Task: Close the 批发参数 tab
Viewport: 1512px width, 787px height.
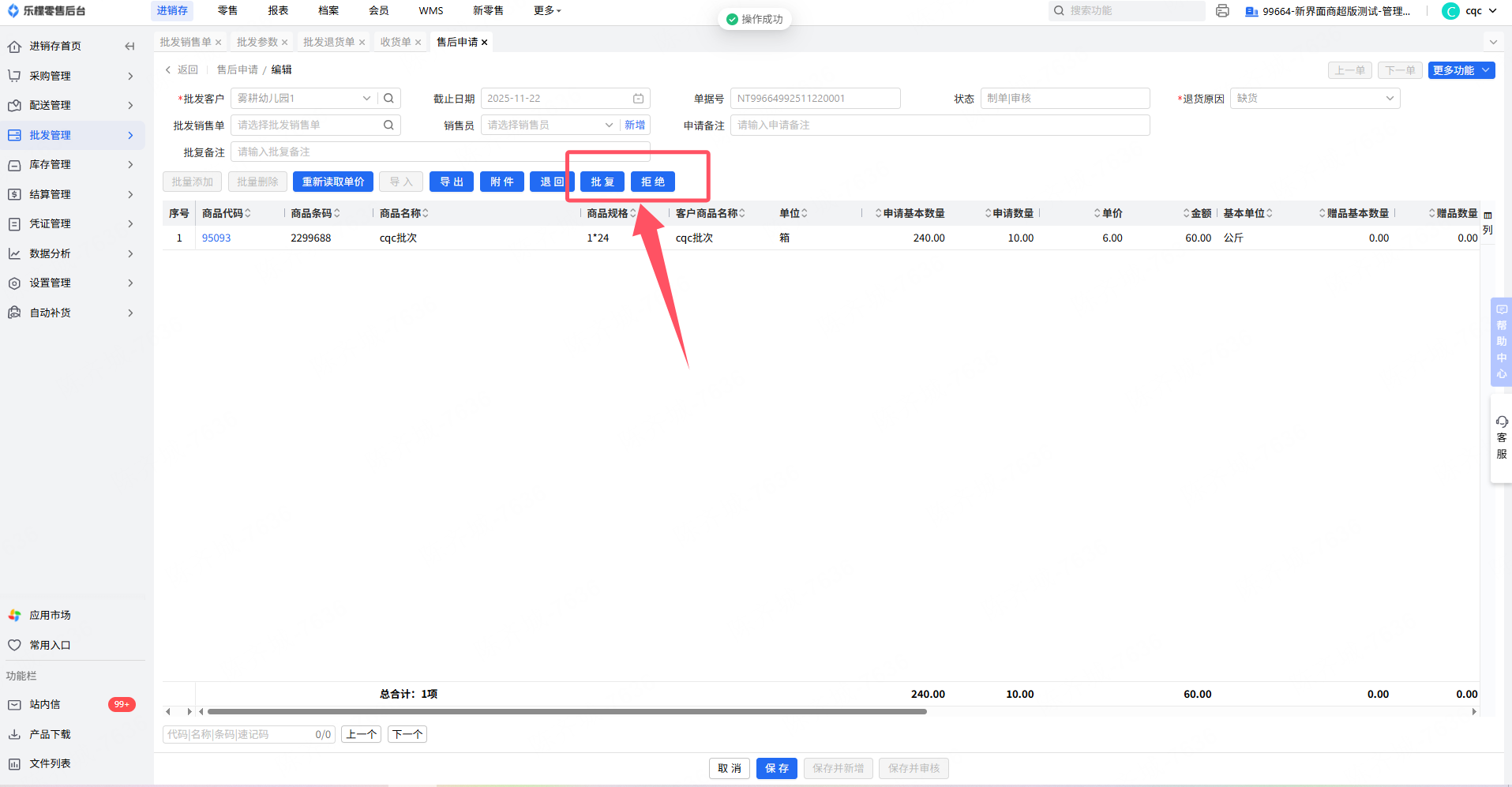Action: (285, 43)
